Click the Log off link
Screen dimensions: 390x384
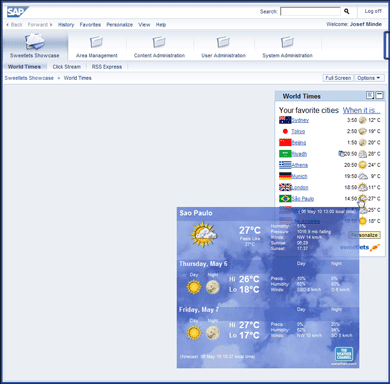coord(373,11)
